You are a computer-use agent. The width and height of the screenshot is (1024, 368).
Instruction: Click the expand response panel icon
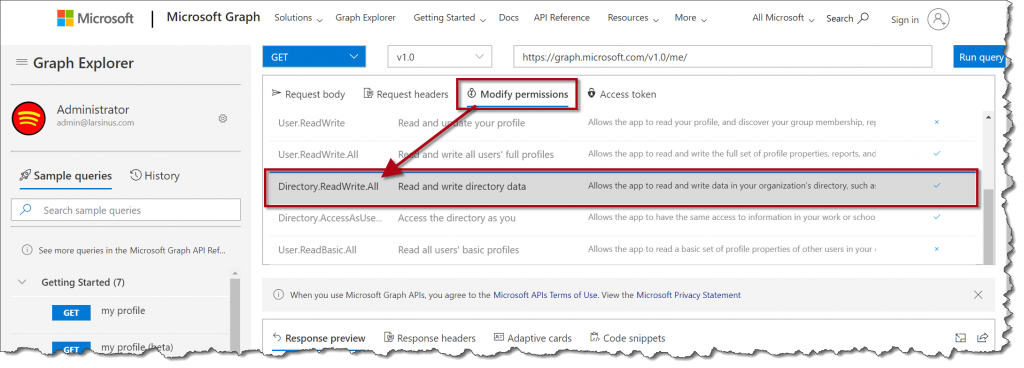(x=960, y=337)
